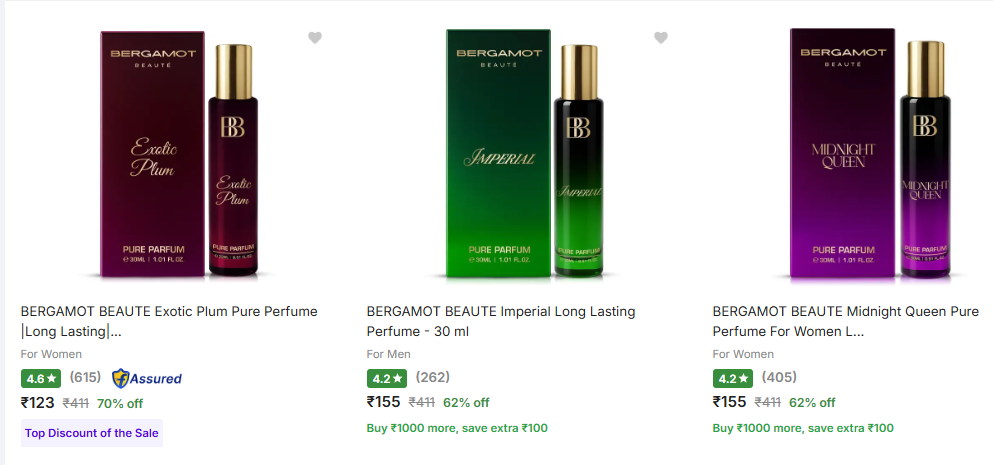Click Imperial's 4.2 star rating badge
The image size is (993, 465).
387,378
